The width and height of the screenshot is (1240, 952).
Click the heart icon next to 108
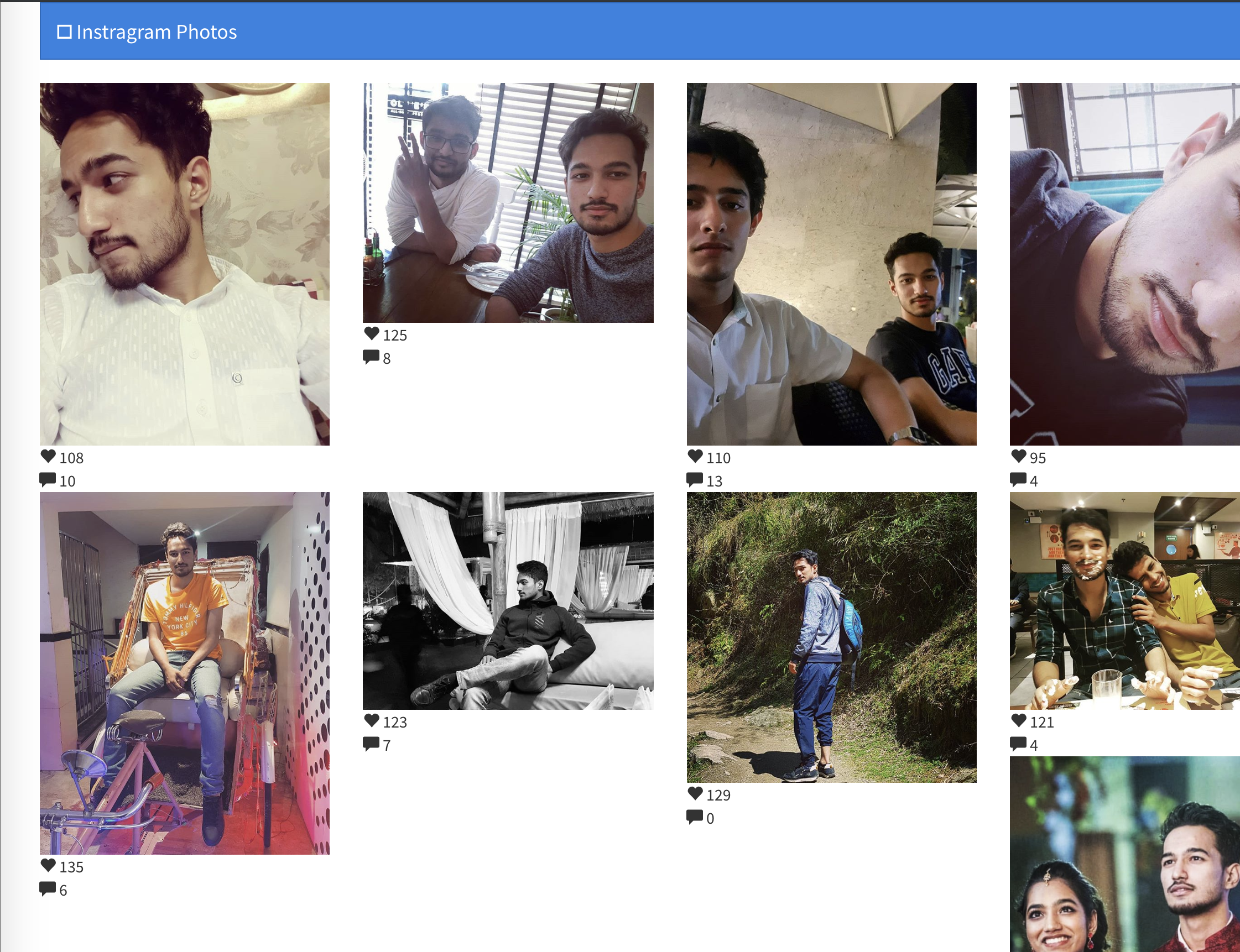[48, 456]
